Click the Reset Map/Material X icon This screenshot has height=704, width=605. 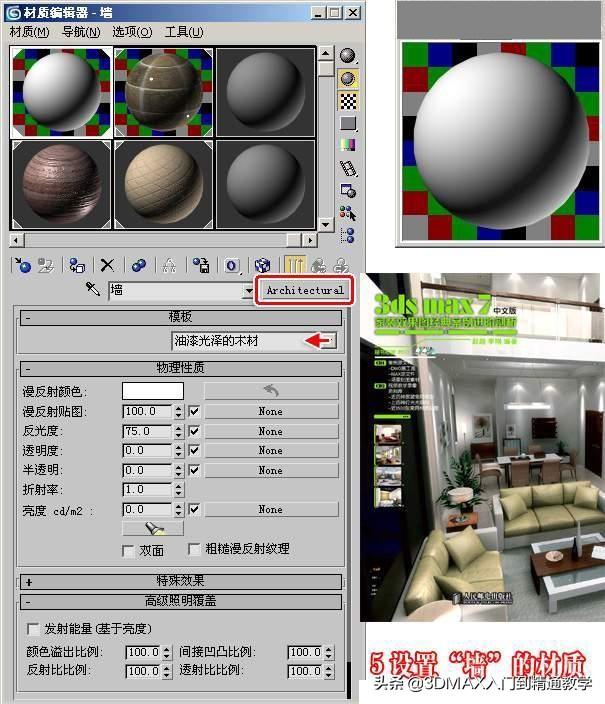(107, 265)
